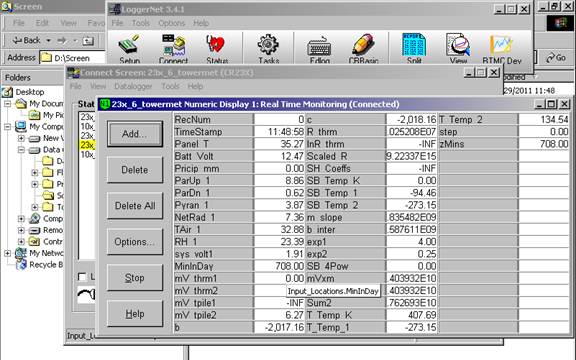Click the Stop button

(135, 278)
